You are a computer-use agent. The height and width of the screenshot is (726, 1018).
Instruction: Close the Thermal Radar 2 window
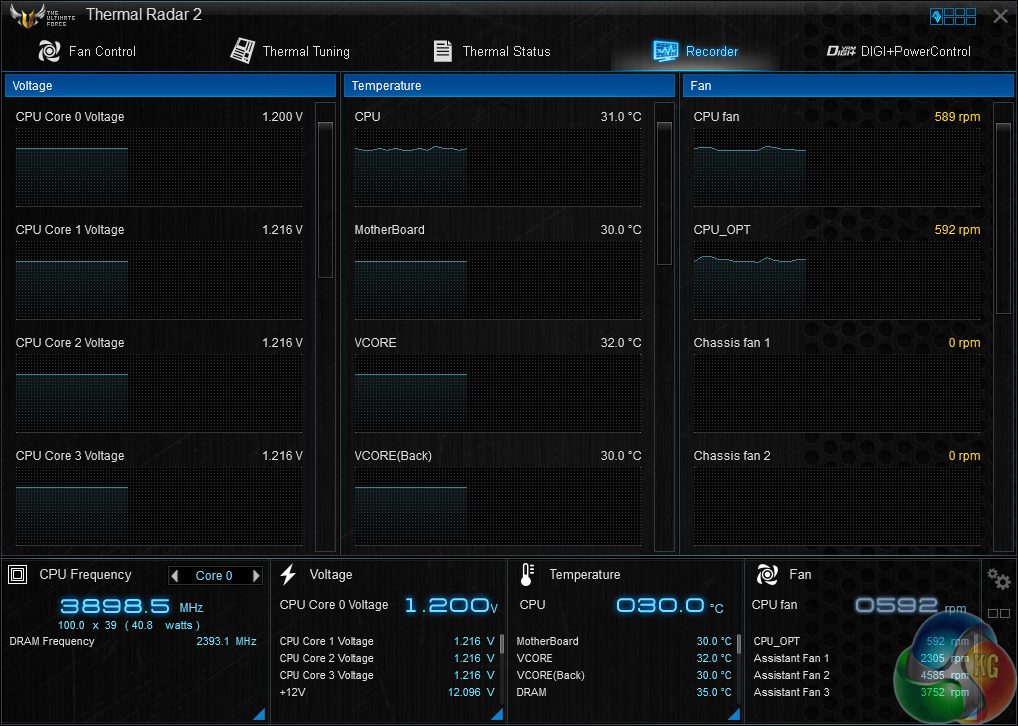pyautogui.click(x=1000, y=16)
